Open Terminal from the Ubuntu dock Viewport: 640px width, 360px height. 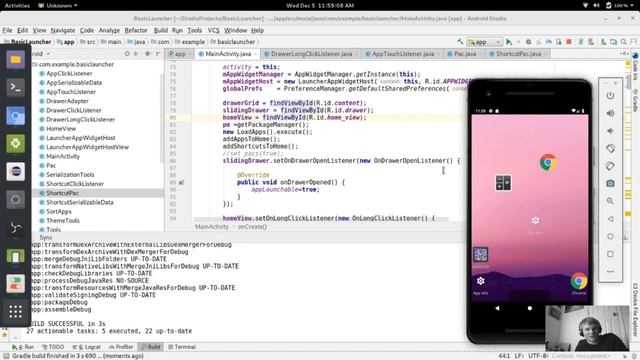(x=16, y=87)
